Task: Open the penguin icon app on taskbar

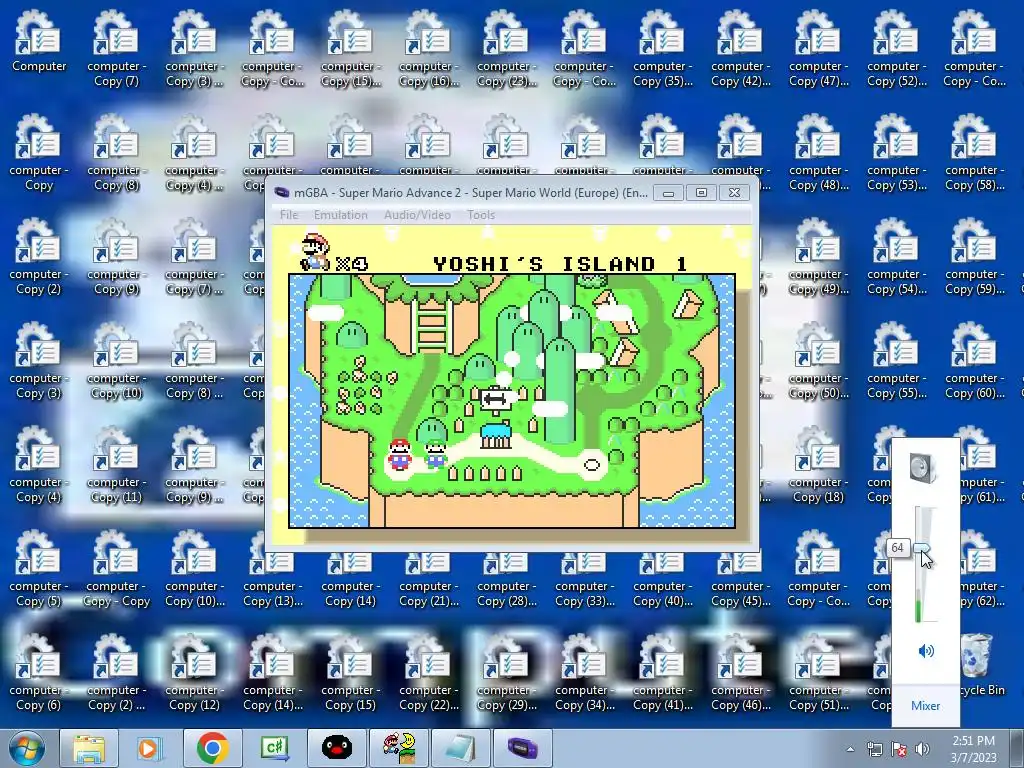Action: (x=336, y=748)
